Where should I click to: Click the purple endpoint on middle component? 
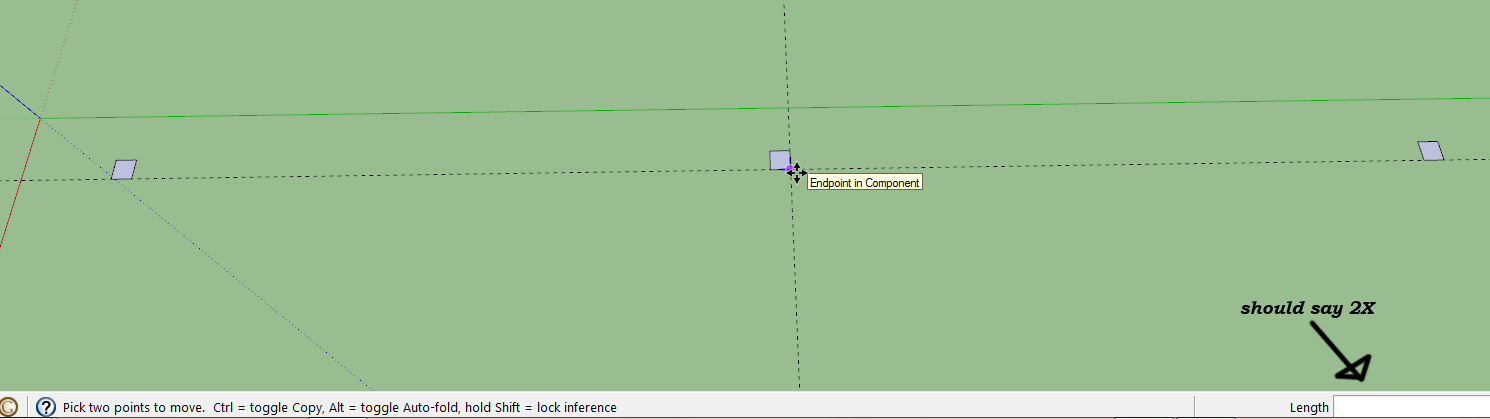789,168
